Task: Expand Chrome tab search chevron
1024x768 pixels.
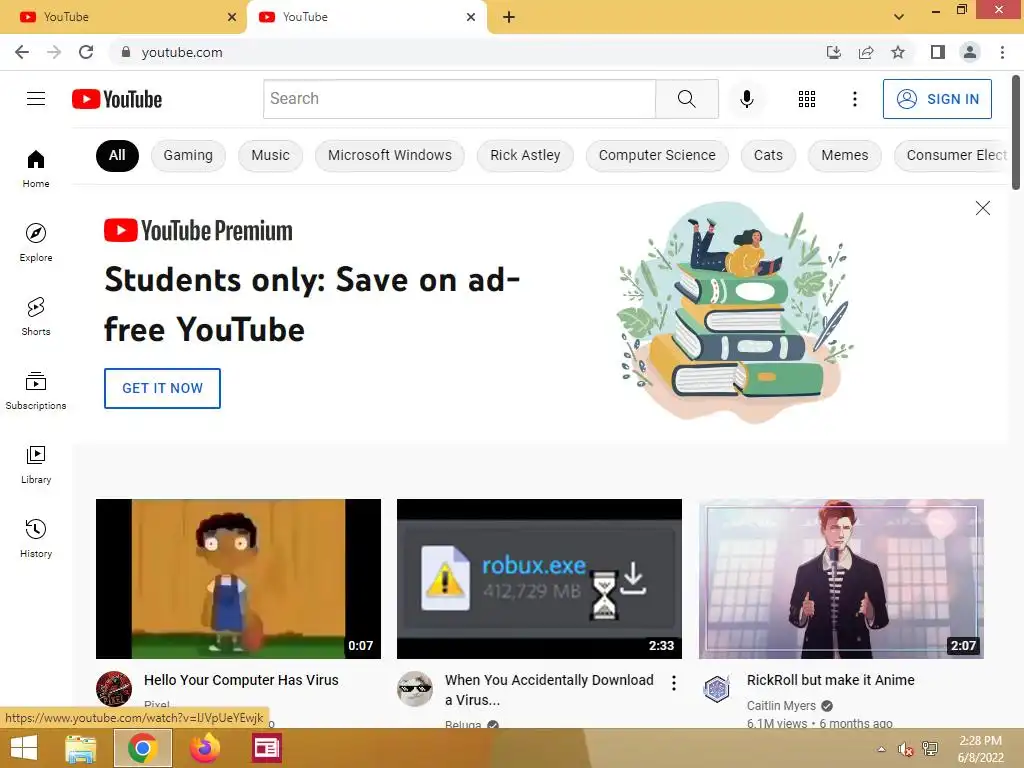Action: coord(899,17)
